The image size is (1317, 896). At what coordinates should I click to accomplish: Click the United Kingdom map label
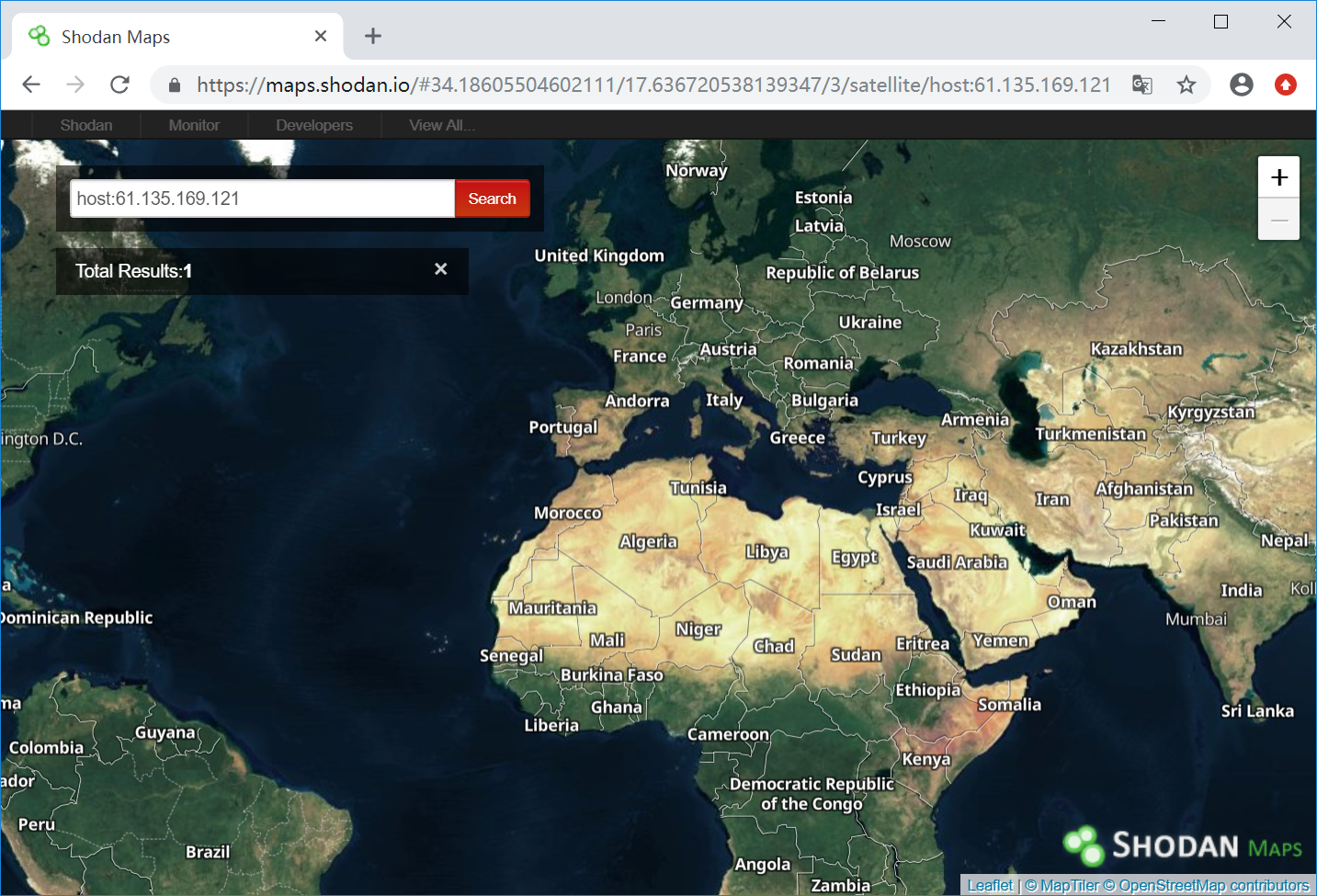[x=599, y=255]
